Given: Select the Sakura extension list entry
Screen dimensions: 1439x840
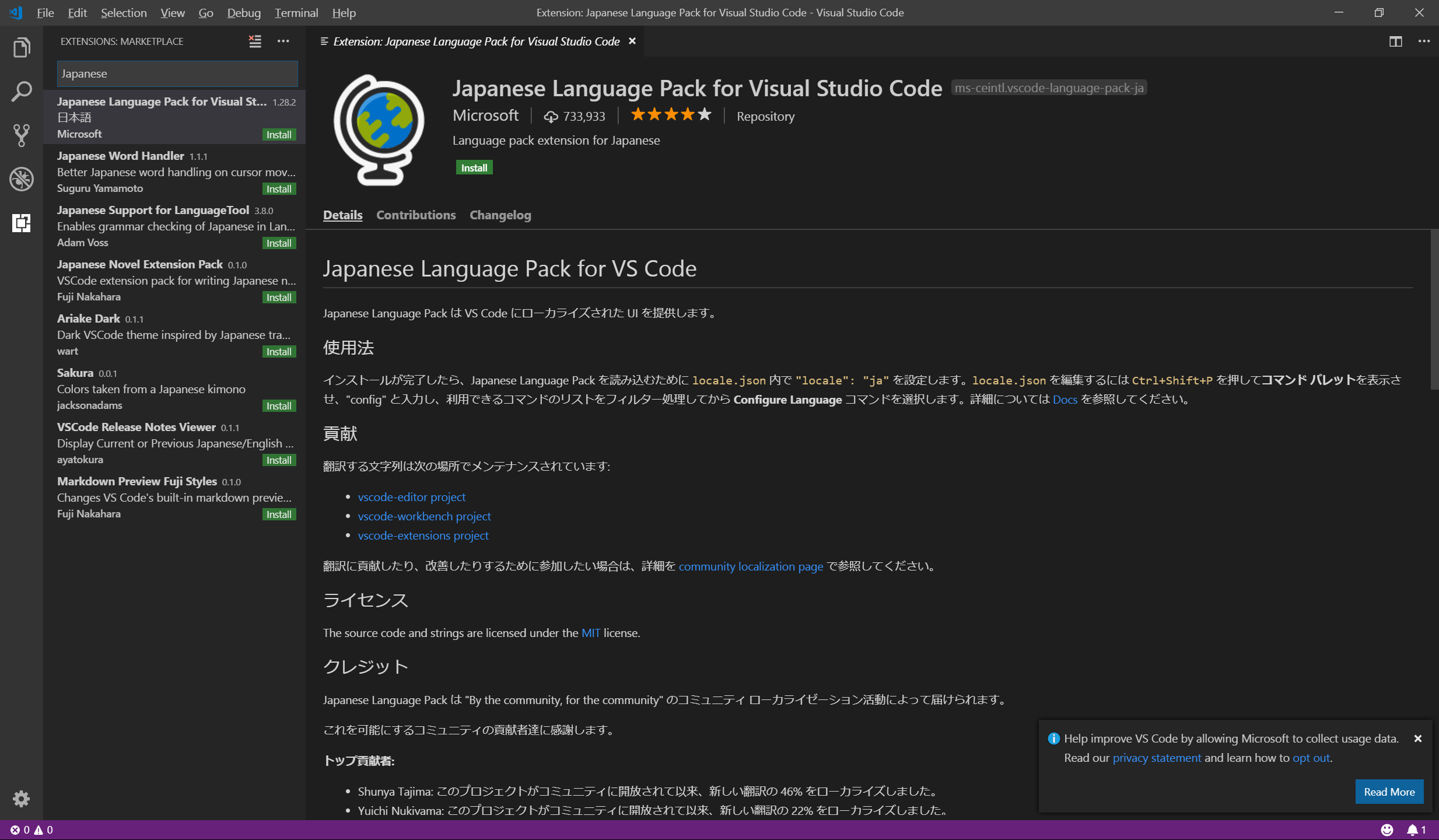Looking at the screenshot, I should [x=174, y=388].
